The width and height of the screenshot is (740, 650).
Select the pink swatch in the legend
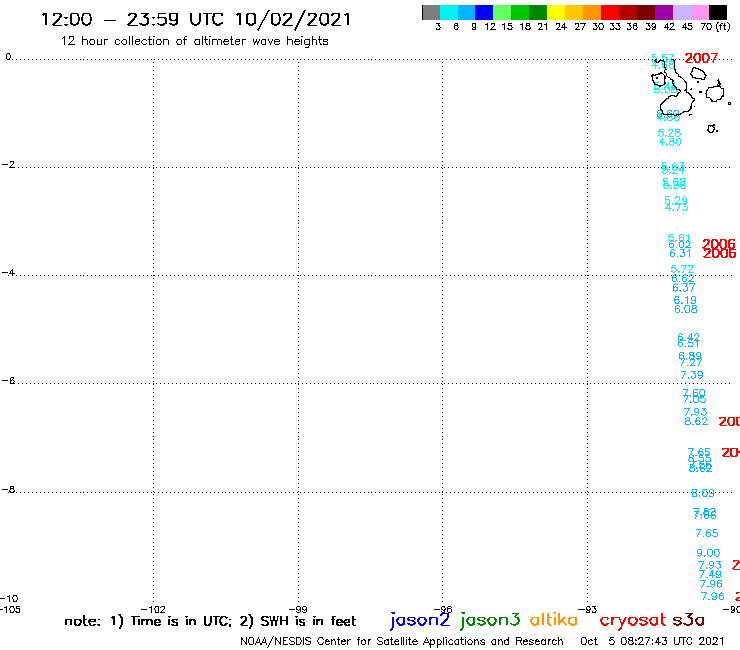(700, 12)
